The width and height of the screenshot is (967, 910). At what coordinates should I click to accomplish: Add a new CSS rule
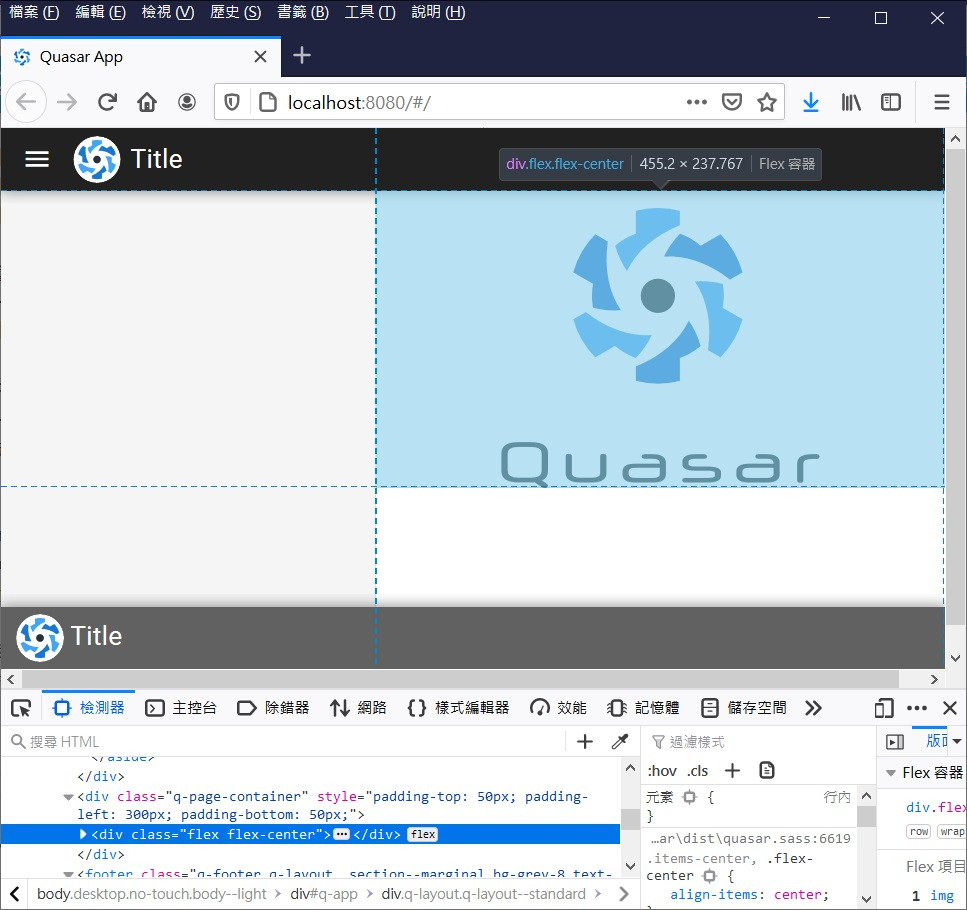click(x=732, y=771)
